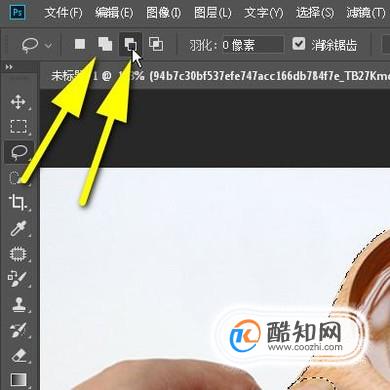Screen dimensions: 390x390
Task: Select the Lasso tool in toolbox
Action: pos(19,152)
